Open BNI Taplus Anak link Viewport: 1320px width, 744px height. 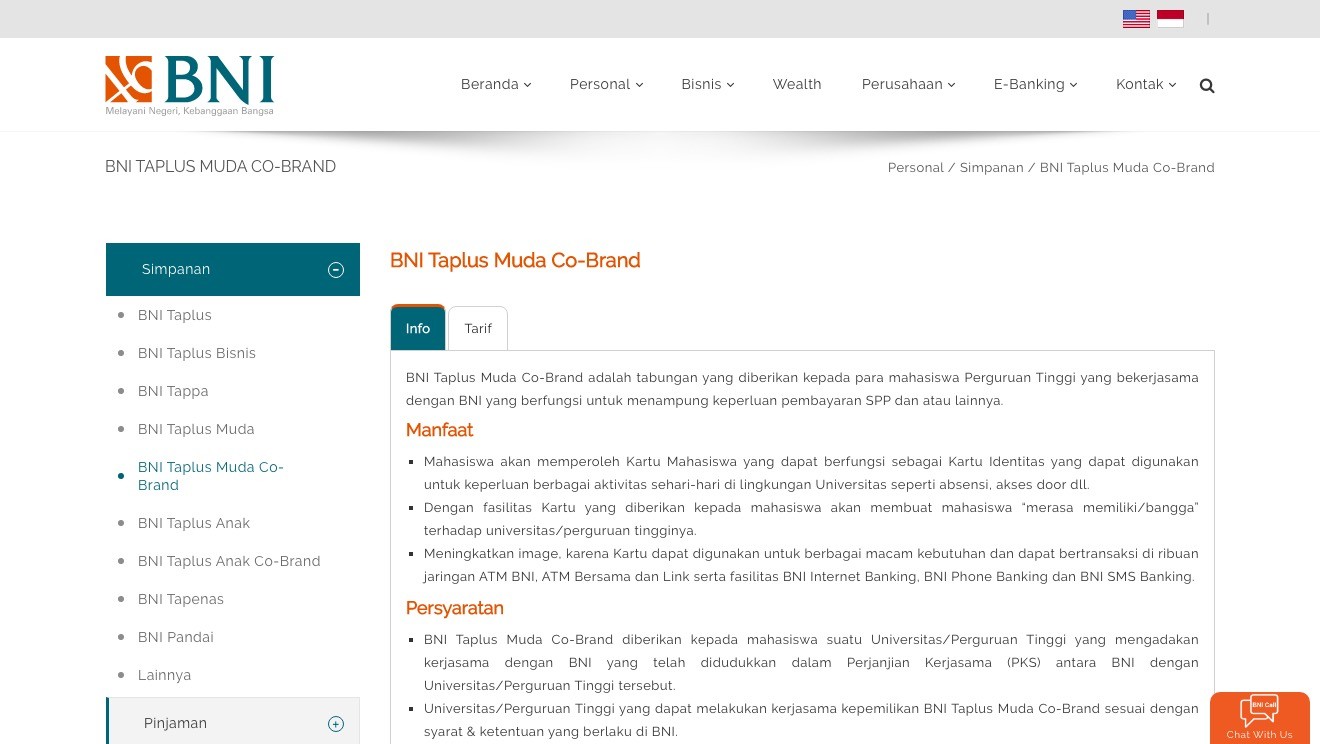(194, 523)
